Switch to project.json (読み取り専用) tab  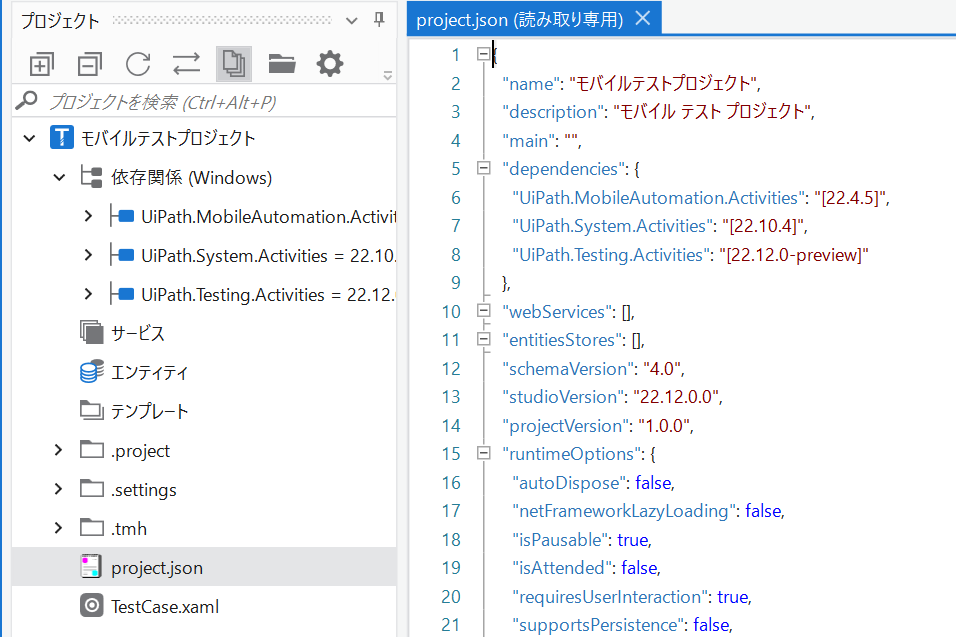tap(519, 20)
